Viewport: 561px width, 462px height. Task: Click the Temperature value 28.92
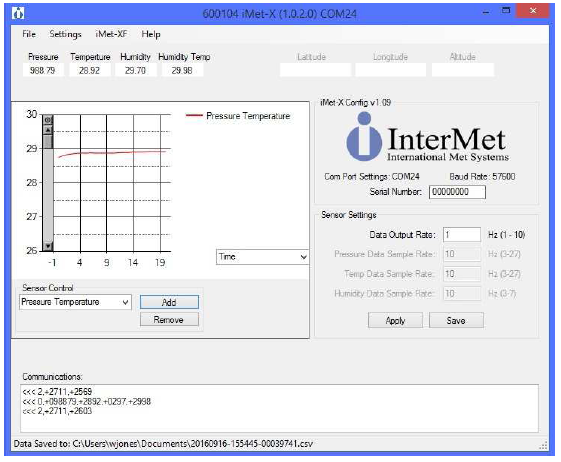coord(89,70)
